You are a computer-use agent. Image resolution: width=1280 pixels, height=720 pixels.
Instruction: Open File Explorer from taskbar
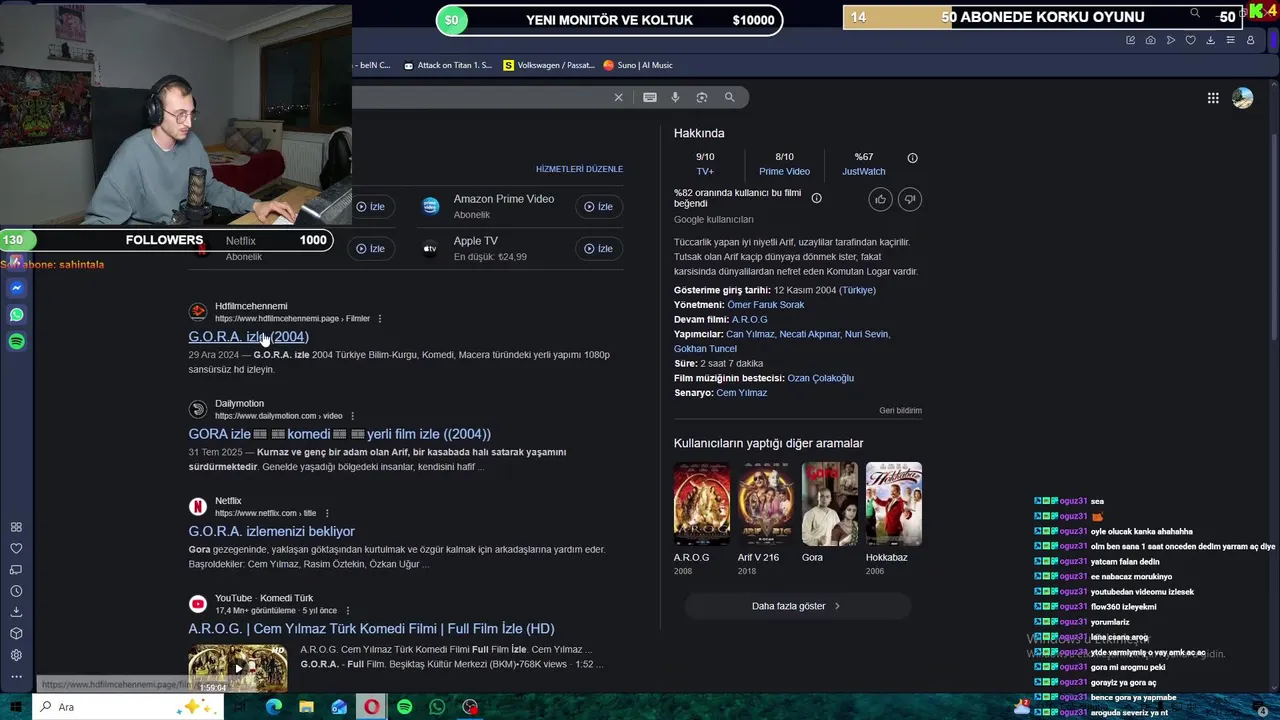[306, 707]
